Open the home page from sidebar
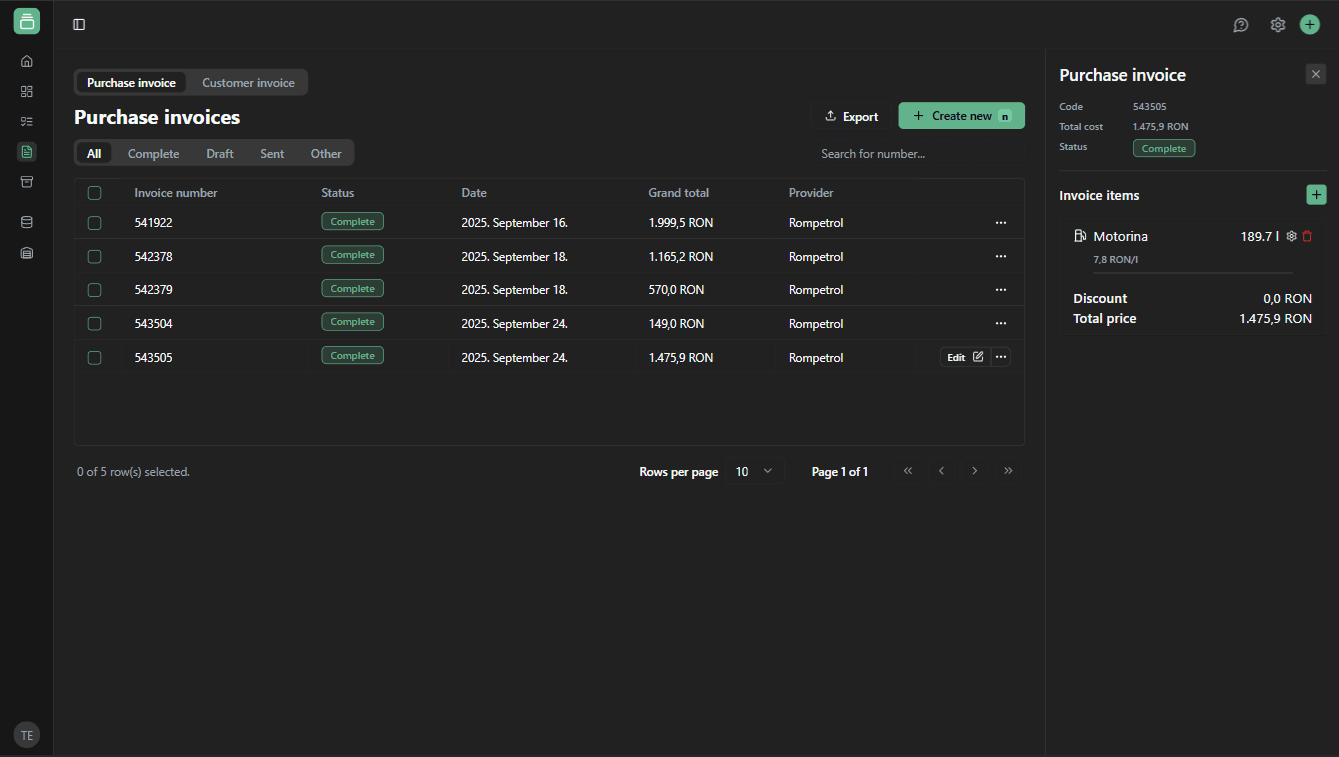Screen dimensions: 1339x757 click(x=27, y=61)
